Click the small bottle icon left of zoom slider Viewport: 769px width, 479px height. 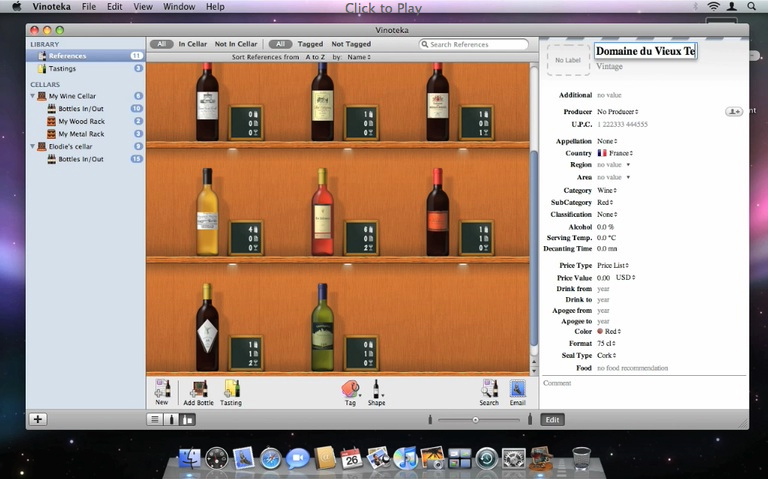[430, 420]
